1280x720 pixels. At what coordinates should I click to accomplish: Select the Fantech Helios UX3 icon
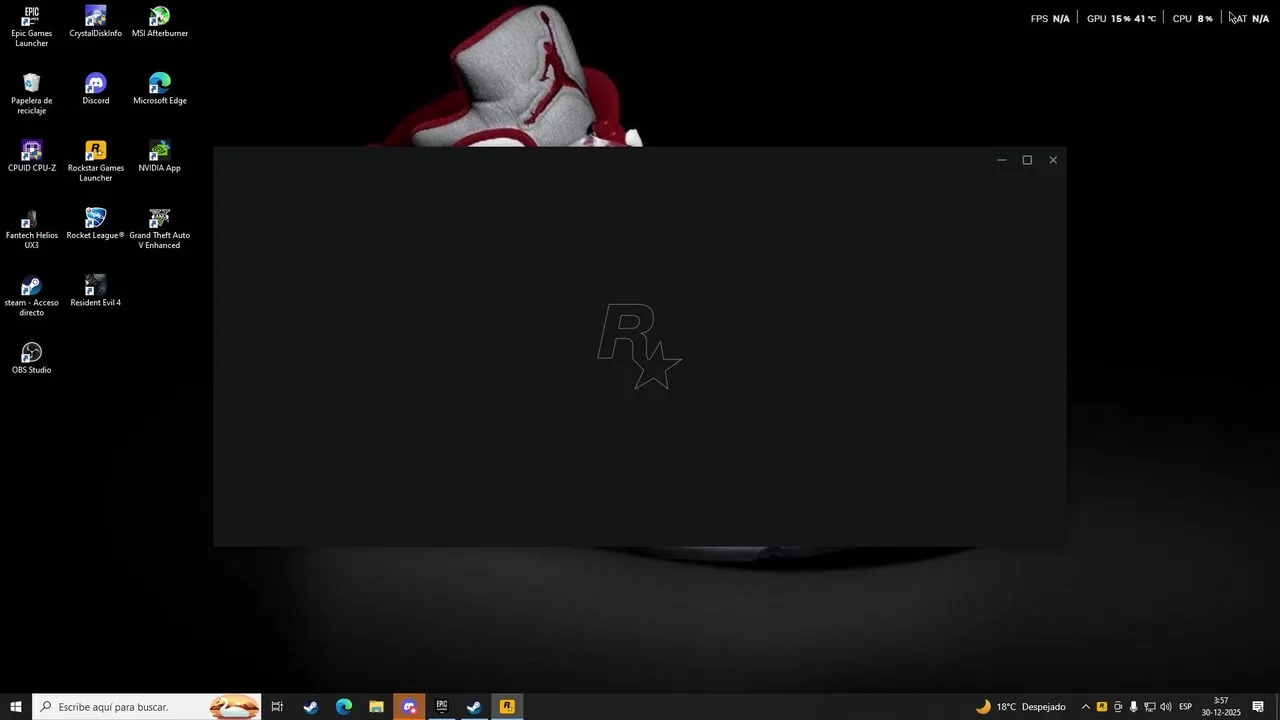click(x=32, y=229)
